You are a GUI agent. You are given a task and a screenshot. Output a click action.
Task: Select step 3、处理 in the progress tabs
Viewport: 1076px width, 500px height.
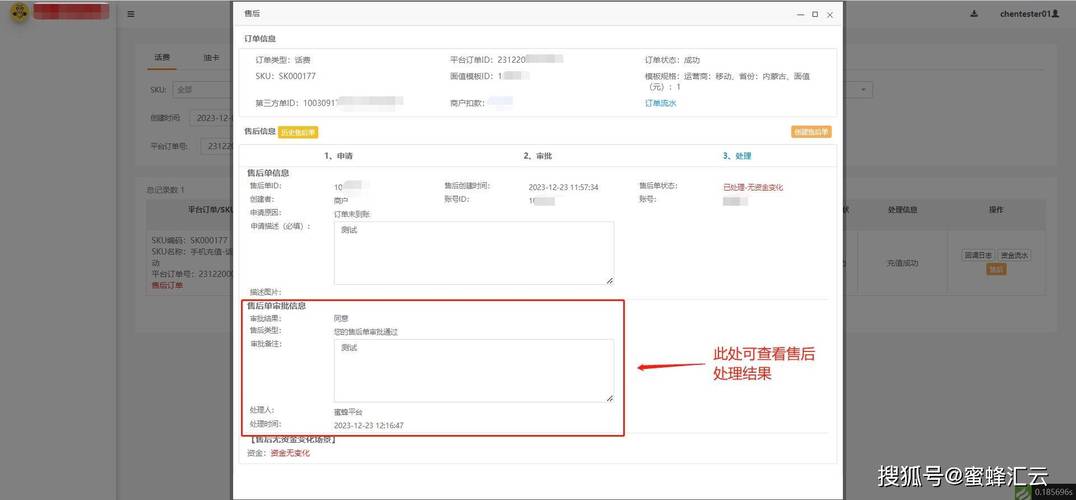coord(737,156)
